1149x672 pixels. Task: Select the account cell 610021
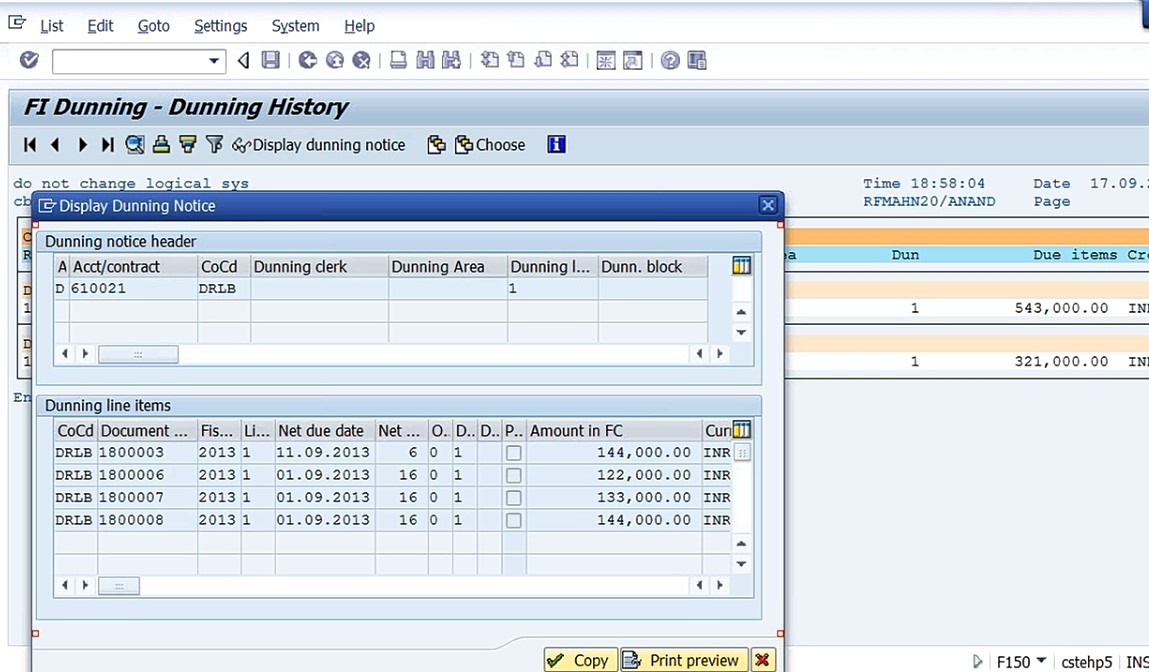[x=133, y=289]
